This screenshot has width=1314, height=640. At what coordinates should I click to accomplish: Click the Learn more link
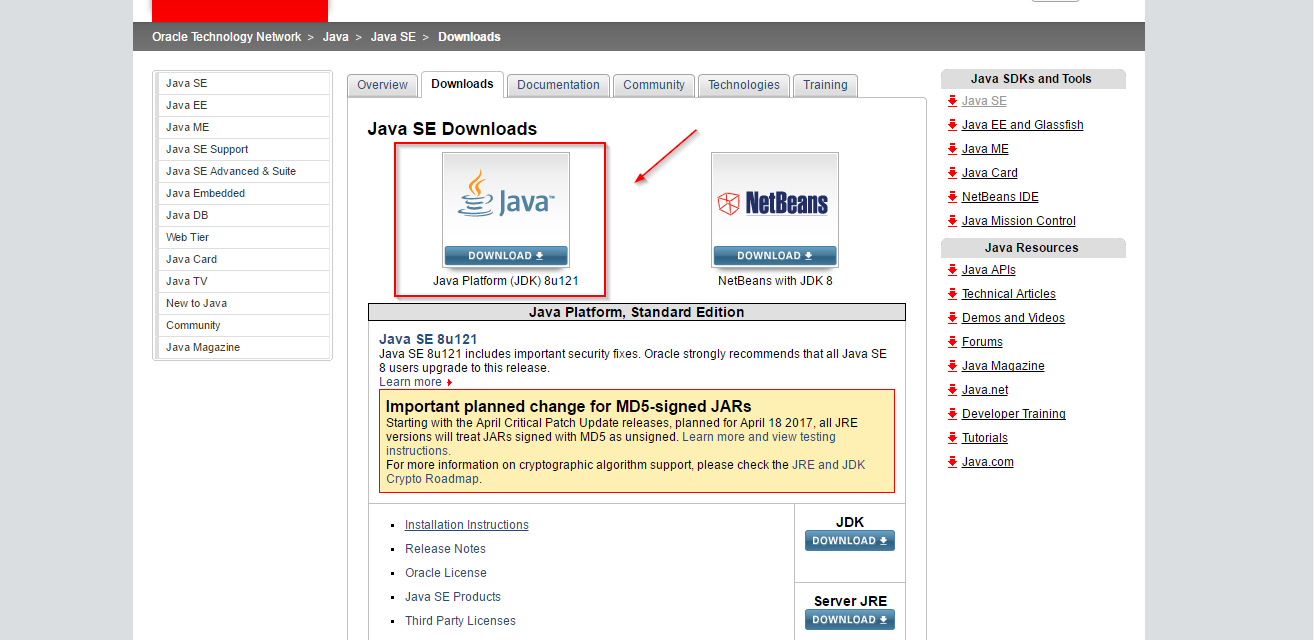coord(410,382)
